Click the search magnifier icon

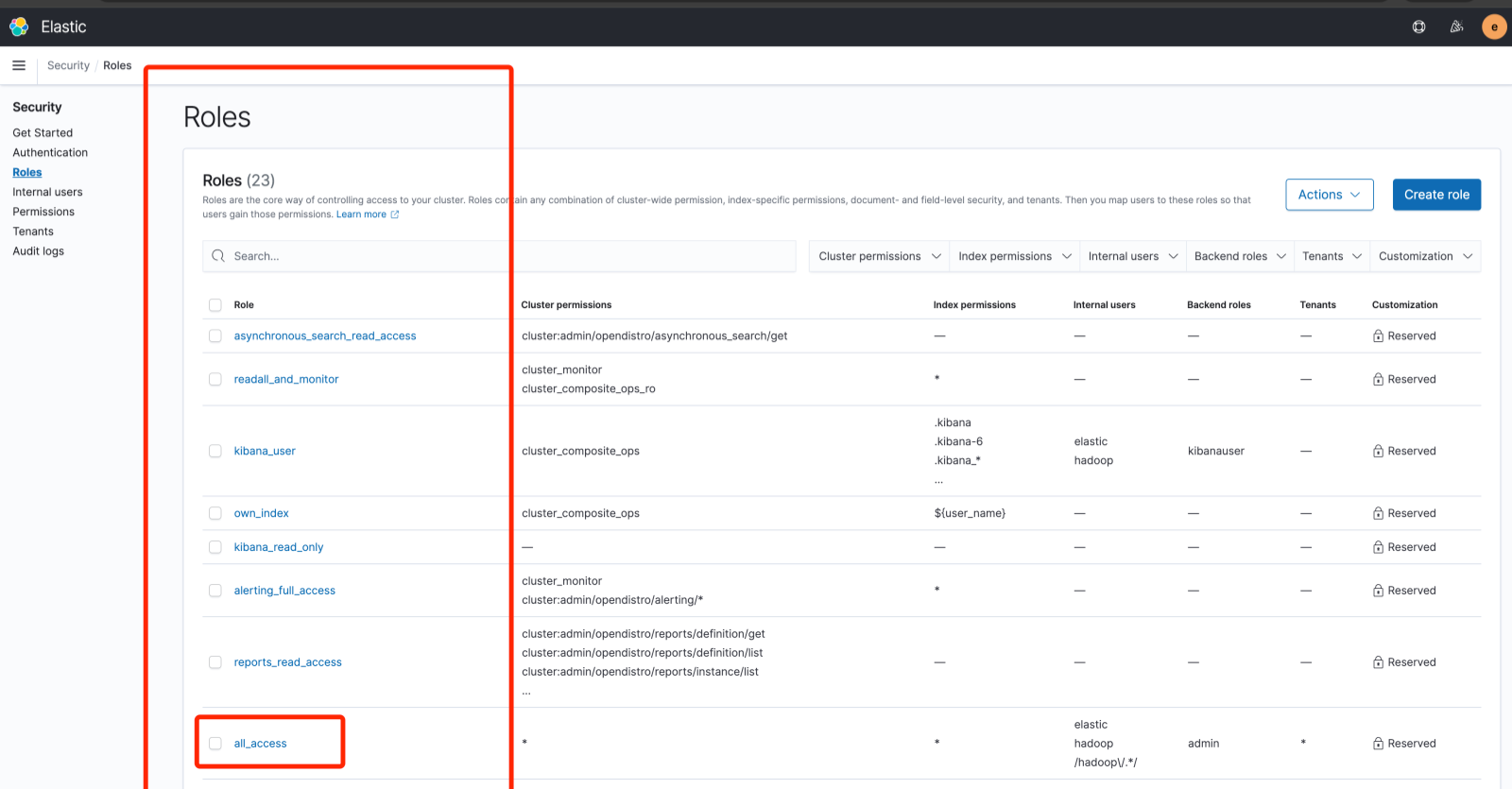pos(218,256)
